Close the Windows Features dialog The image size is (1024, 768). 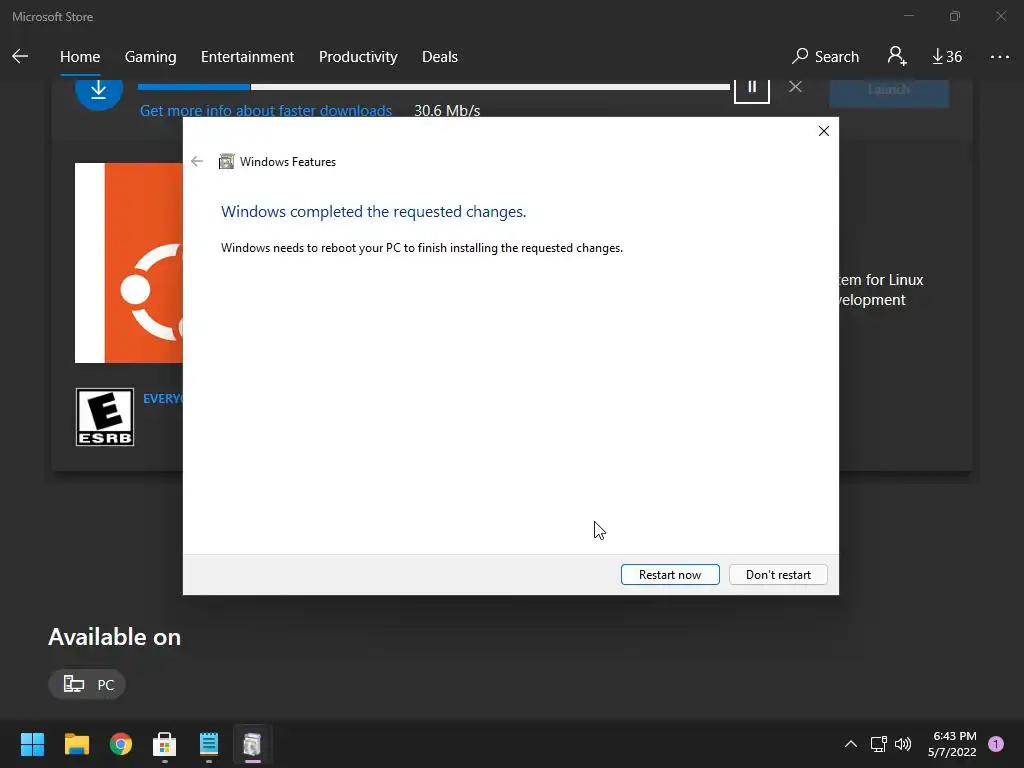click(x=824, y=131)
